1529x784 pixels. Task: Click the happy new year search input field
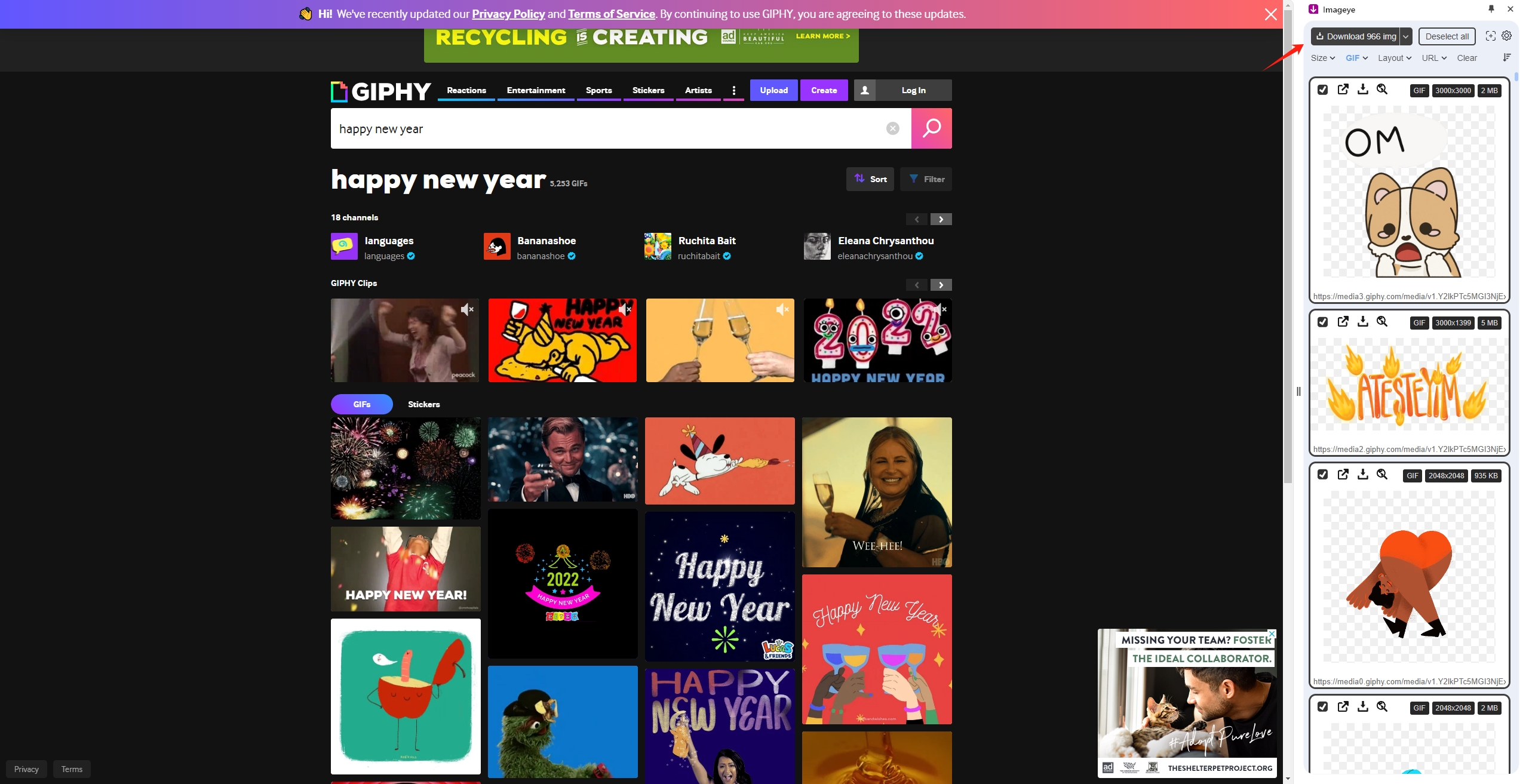click(610, 128)
